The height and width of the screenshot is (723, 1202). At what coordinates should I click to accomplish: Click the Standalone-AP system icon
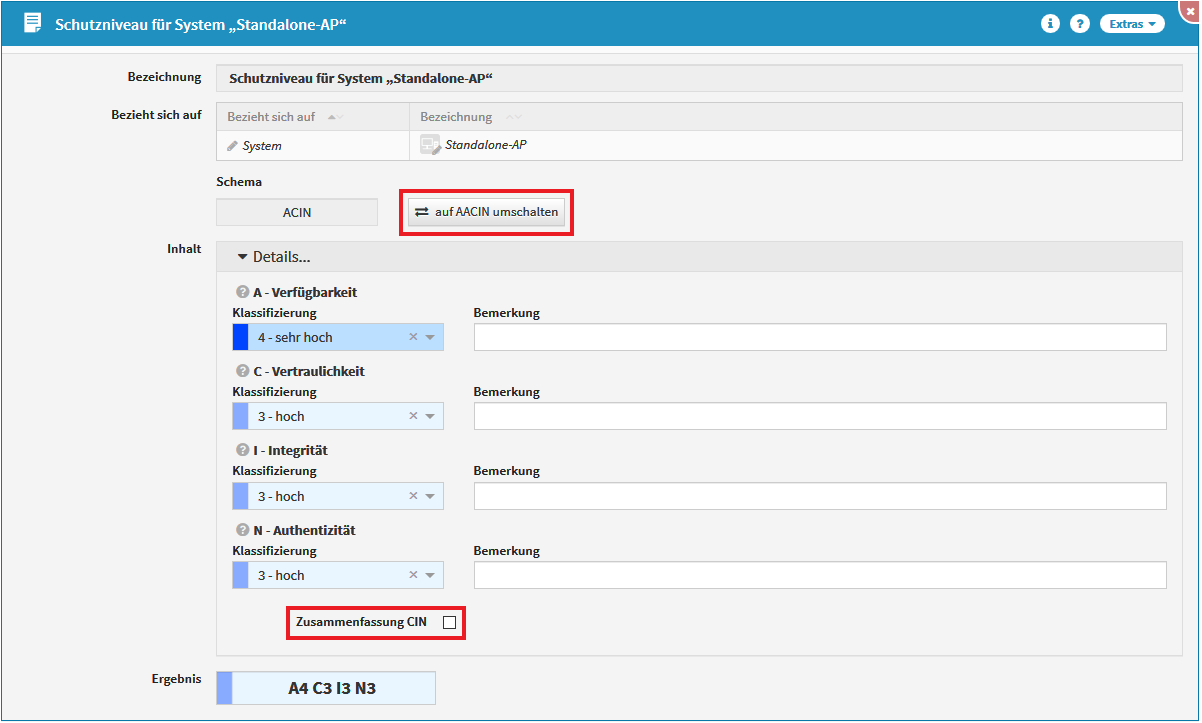pyautogui.click(x=430, y=145)
